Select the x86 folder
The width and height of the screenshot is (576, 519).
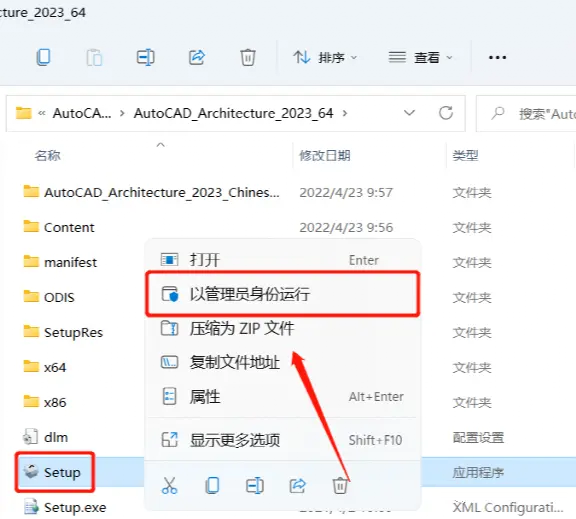click(55, 403)
